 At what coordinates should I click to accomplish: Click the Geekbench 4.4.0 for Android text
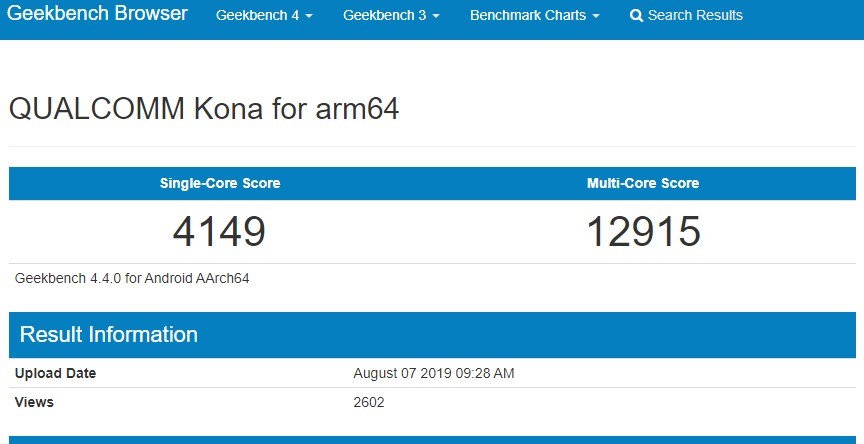(x=132, y=278)
